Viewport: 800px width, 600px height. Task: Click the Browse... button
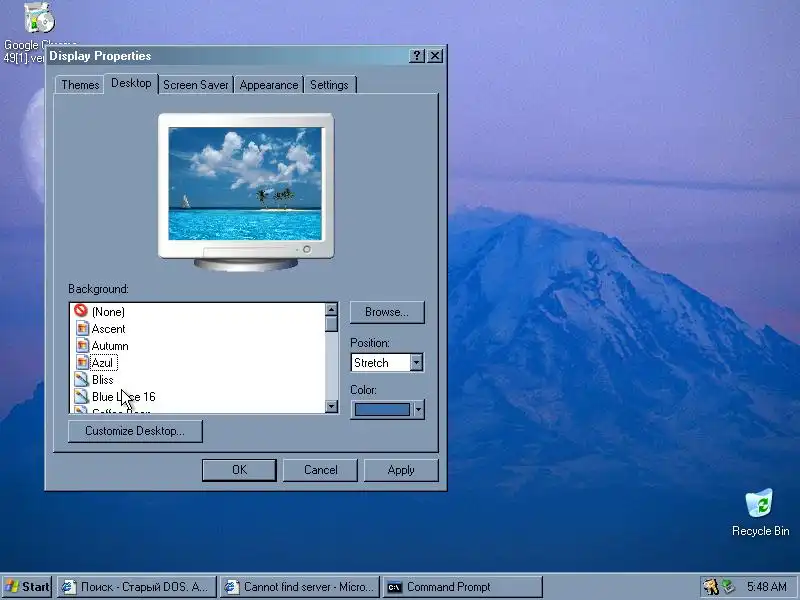click(x=387, y=312)
